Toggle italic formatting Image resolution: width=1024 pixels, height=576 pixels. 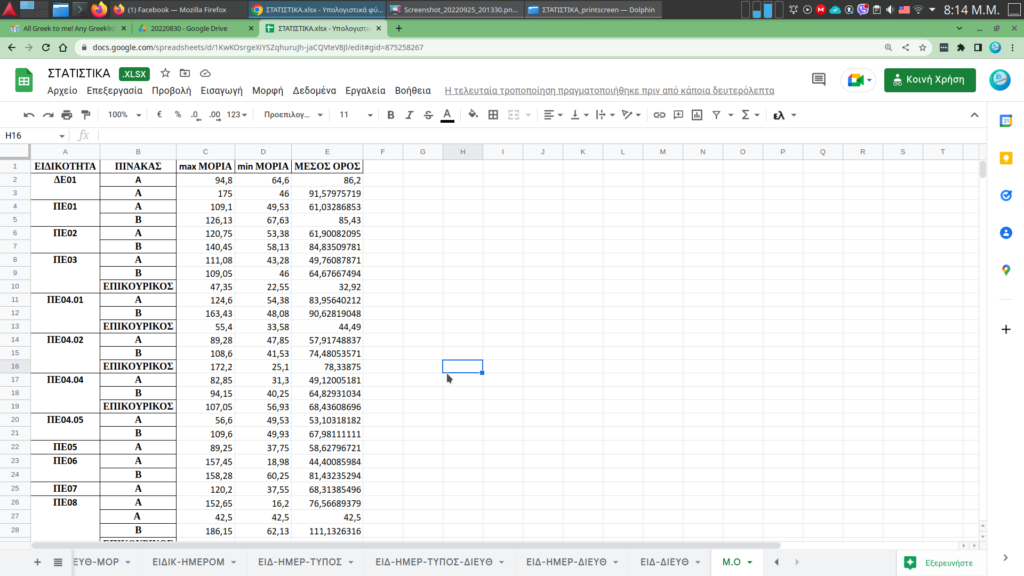(409, 115)
